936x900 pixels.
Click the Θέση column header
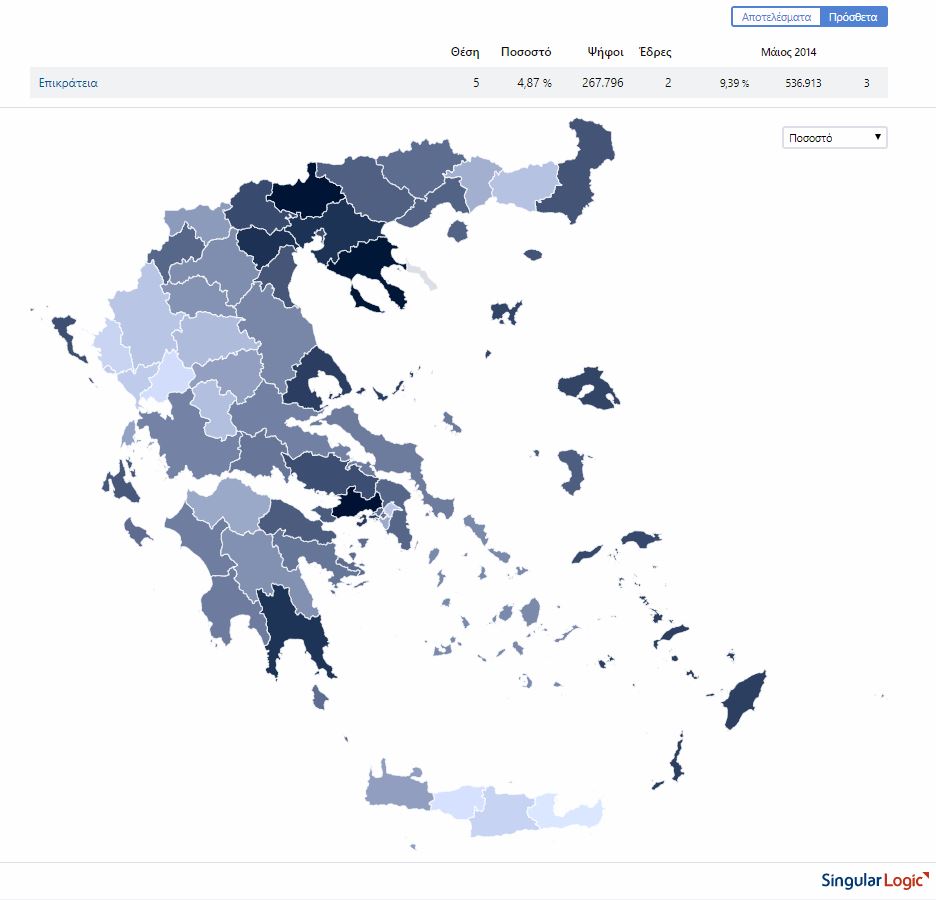465,52
